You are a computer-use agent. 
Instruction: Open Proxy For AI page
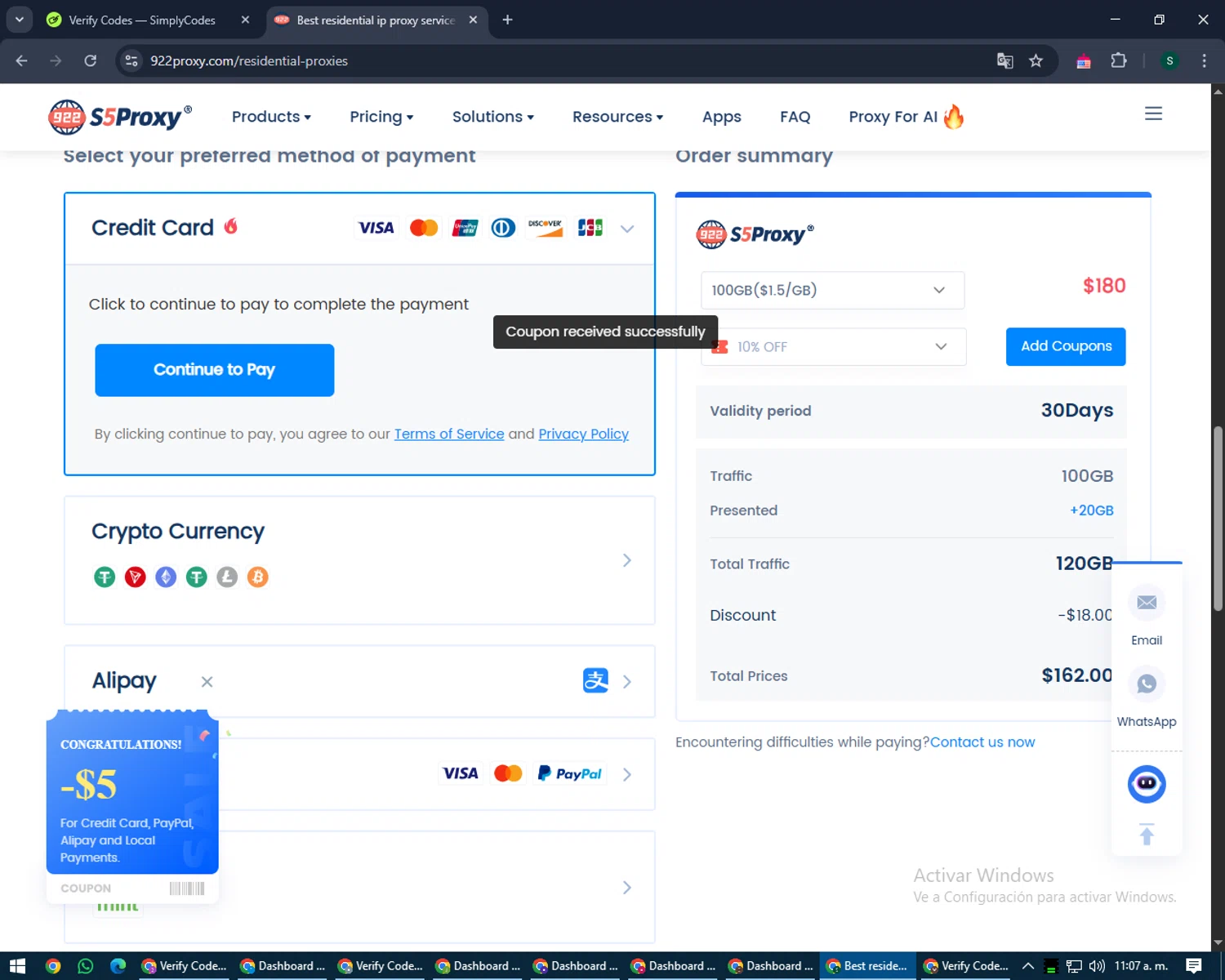tap(906, 117)
